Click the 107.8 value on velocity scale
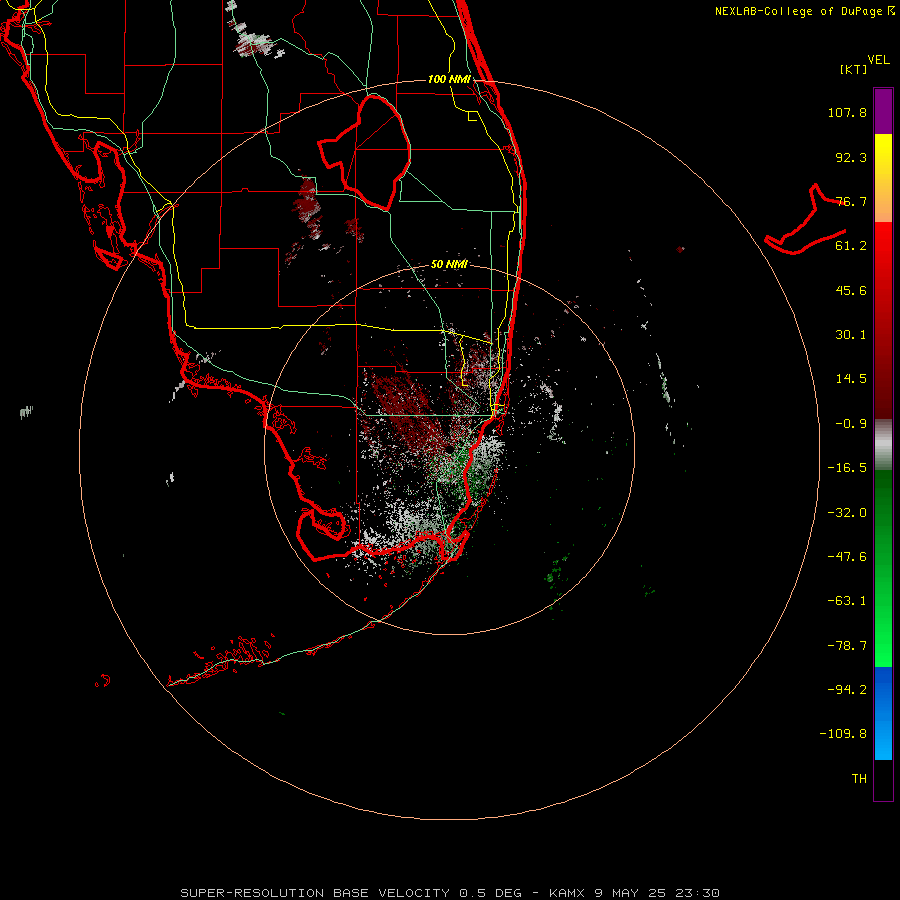 [x=847, y=112]
